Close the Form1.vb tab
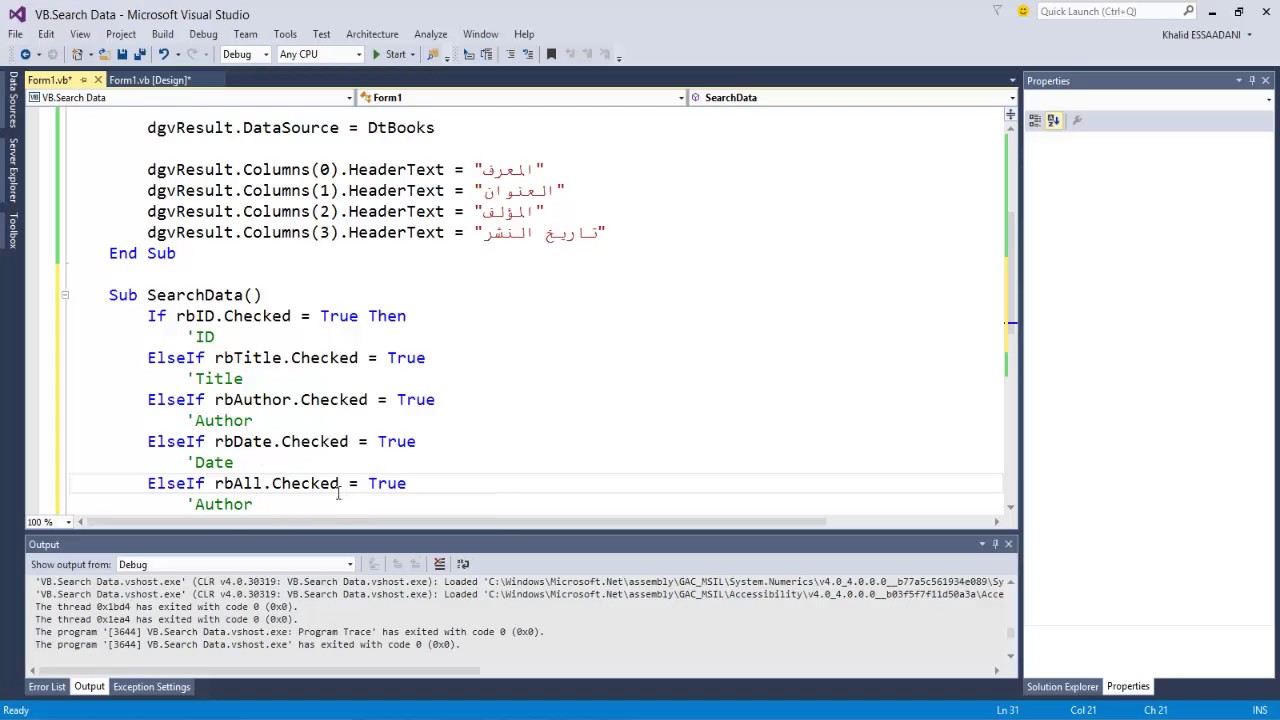The image size is (1280, 720). click(x=97, y=80)
